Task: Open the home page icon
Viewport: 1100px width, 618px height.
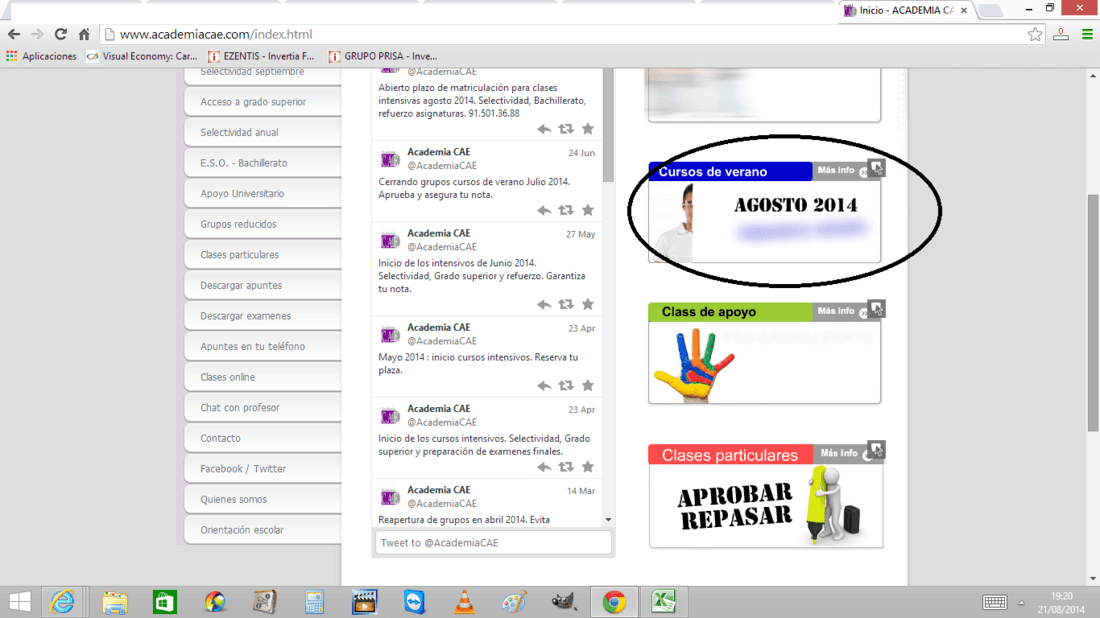Action: 84,34
